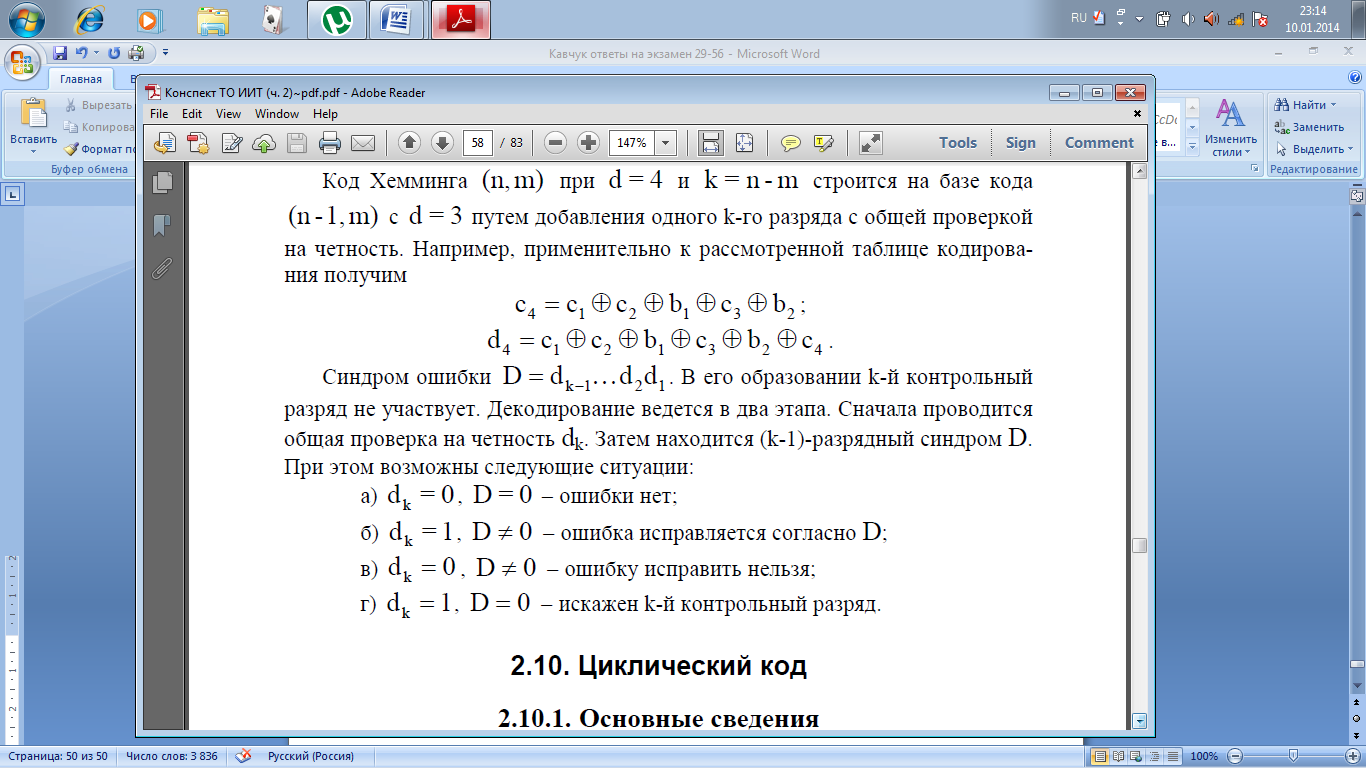The width and height of the screenshot is (1366, 768).
Task: Open the Help menu in Adobe Reader
Action: coord(325,114)
